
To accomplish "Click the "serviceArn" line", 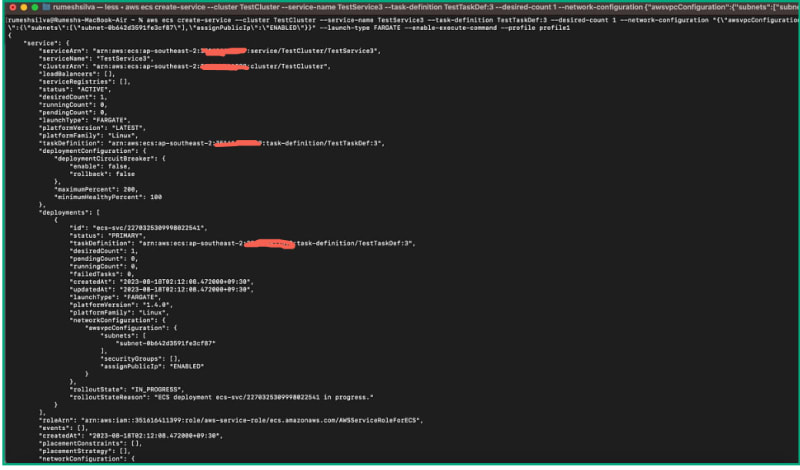I will (x=210, y=51).
